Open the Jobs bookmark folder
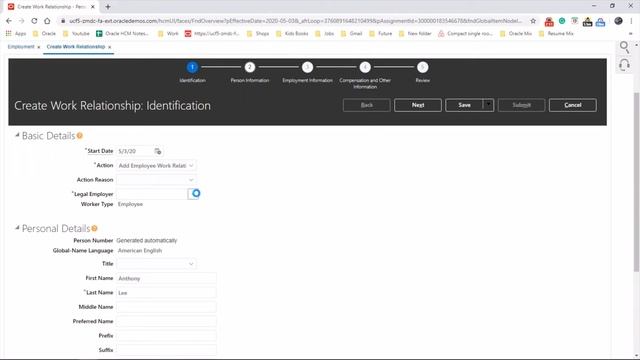The image size is (640, 360). pyautogui.click(x=324, y=33)
